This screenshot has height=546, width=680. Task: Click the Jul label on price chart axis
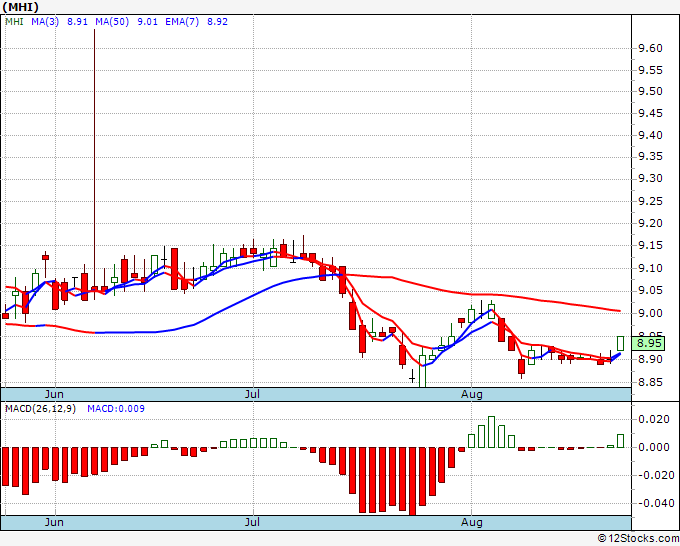coord(252,394)
